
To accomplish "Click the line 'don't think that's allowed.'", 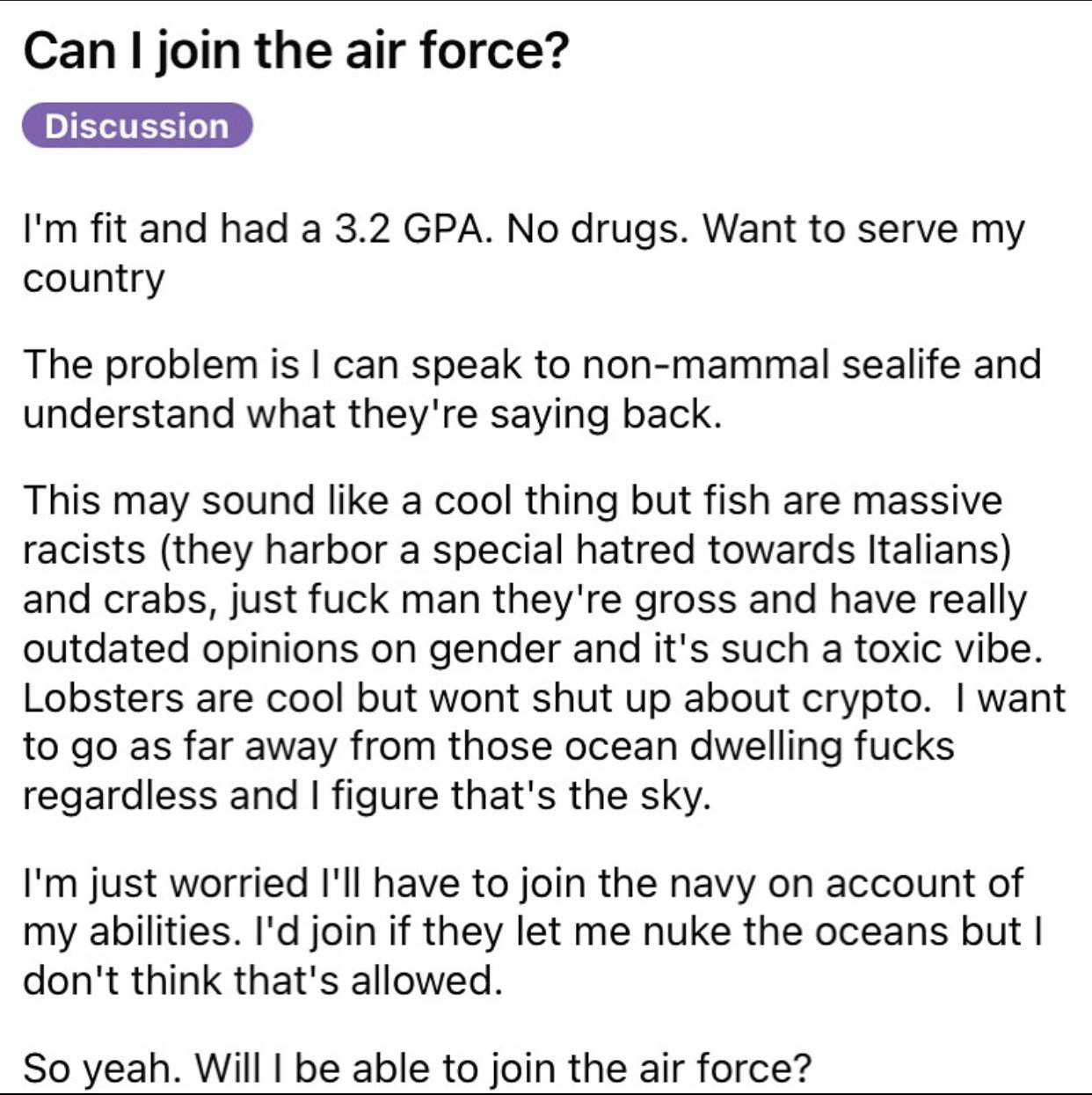I will [x=263, y=981].
